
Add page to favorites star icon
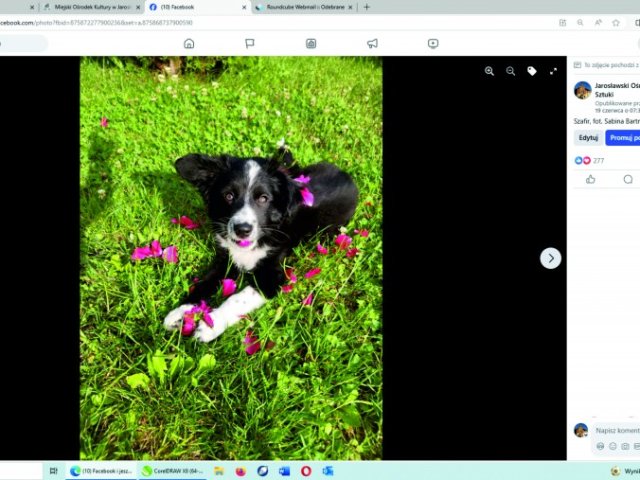(x=616, y=23)
